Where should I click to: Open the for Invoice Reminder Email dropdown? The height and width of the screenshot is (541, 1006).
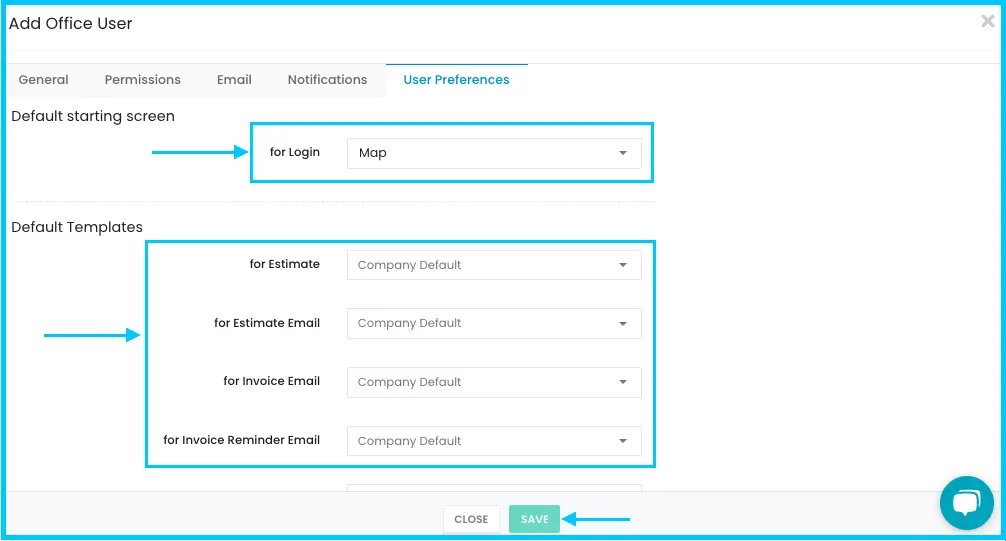point(494,442)
